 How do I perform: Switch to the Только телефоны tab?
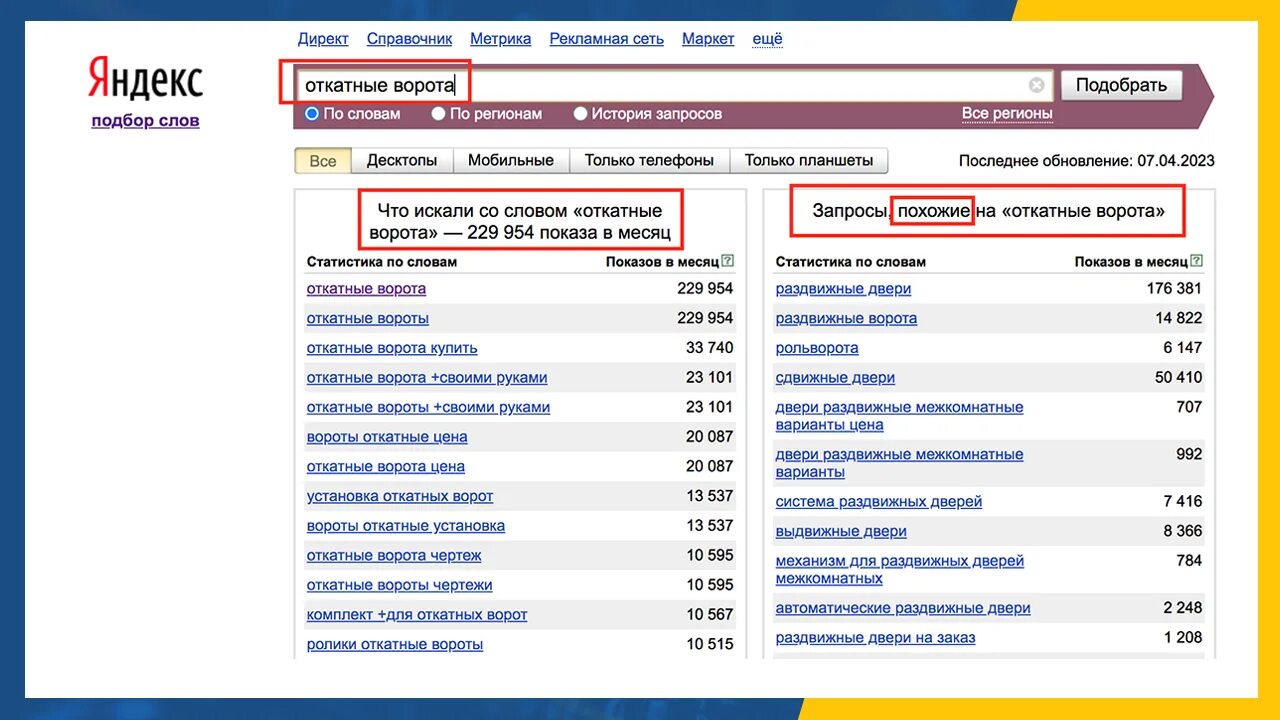[650, 161]
